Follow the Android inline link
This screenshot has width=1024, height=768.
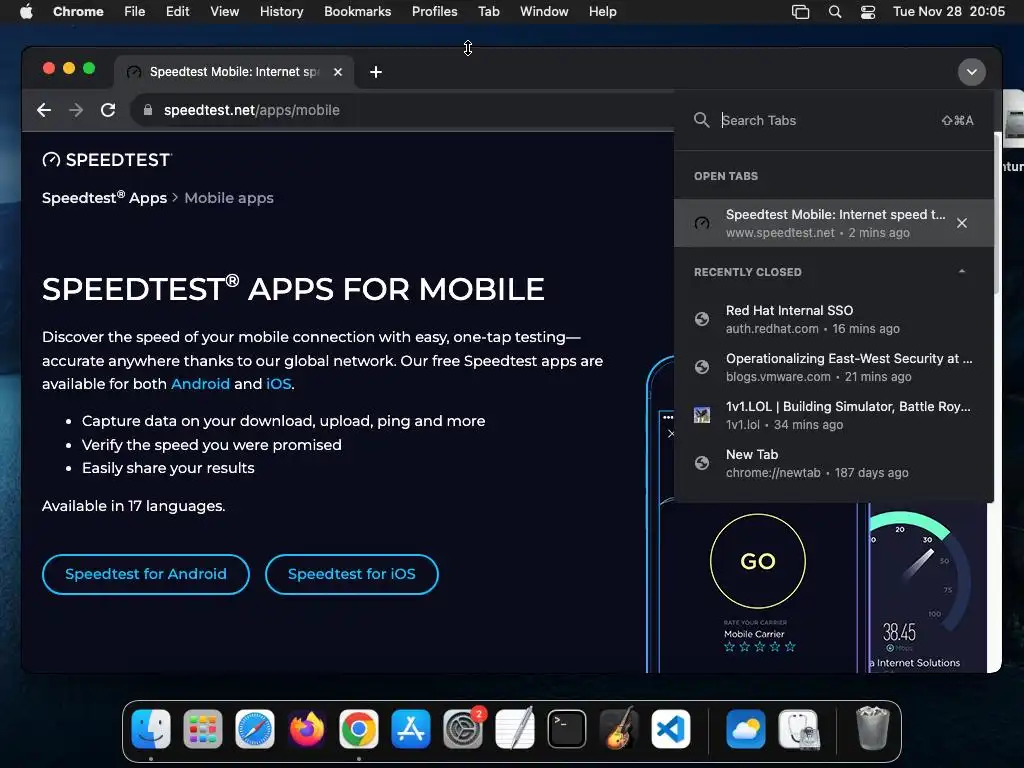coord(200,384)
